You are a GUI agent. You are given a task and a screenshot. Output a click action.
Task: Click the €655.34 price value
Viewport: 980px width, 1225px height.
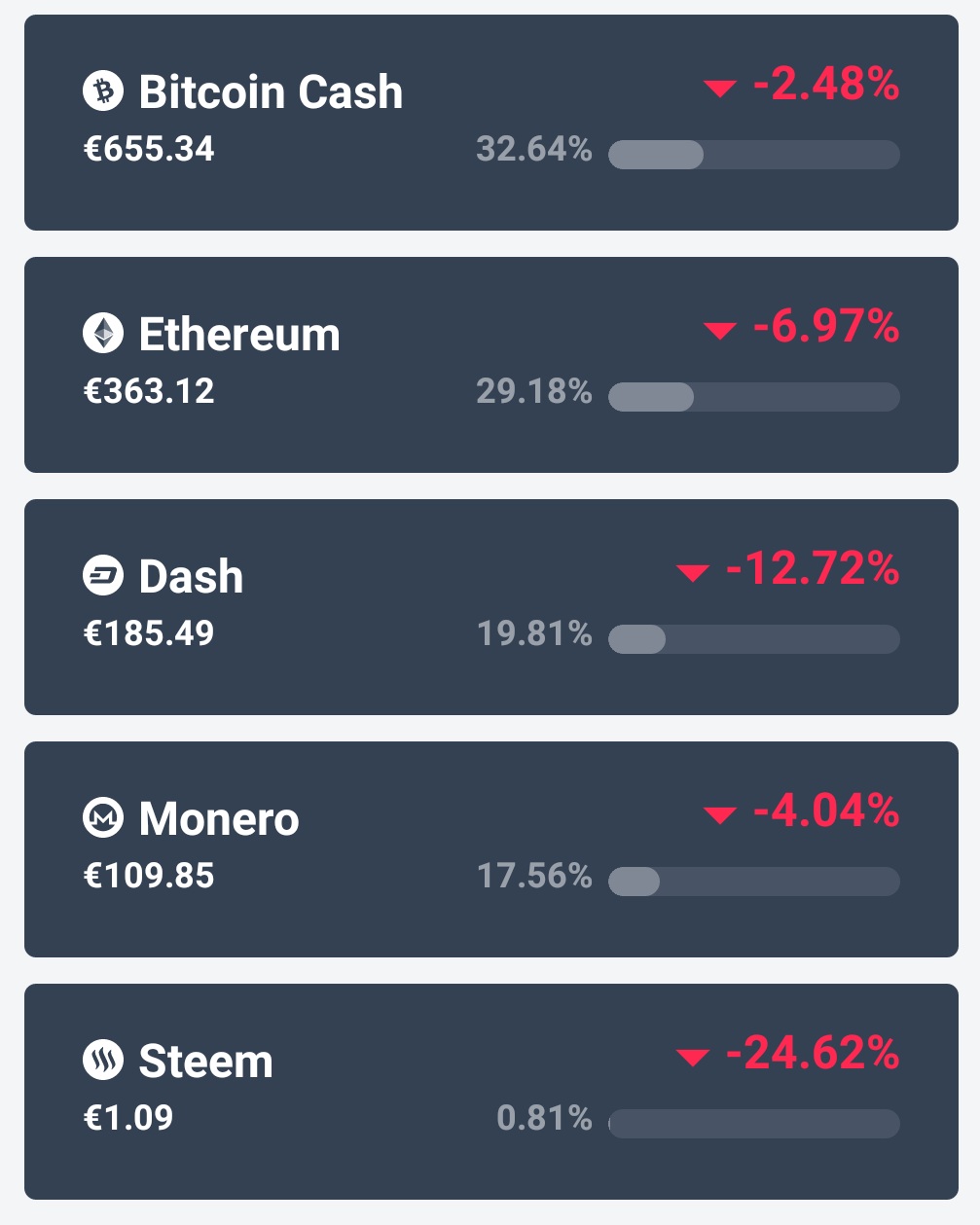(149, 149)
